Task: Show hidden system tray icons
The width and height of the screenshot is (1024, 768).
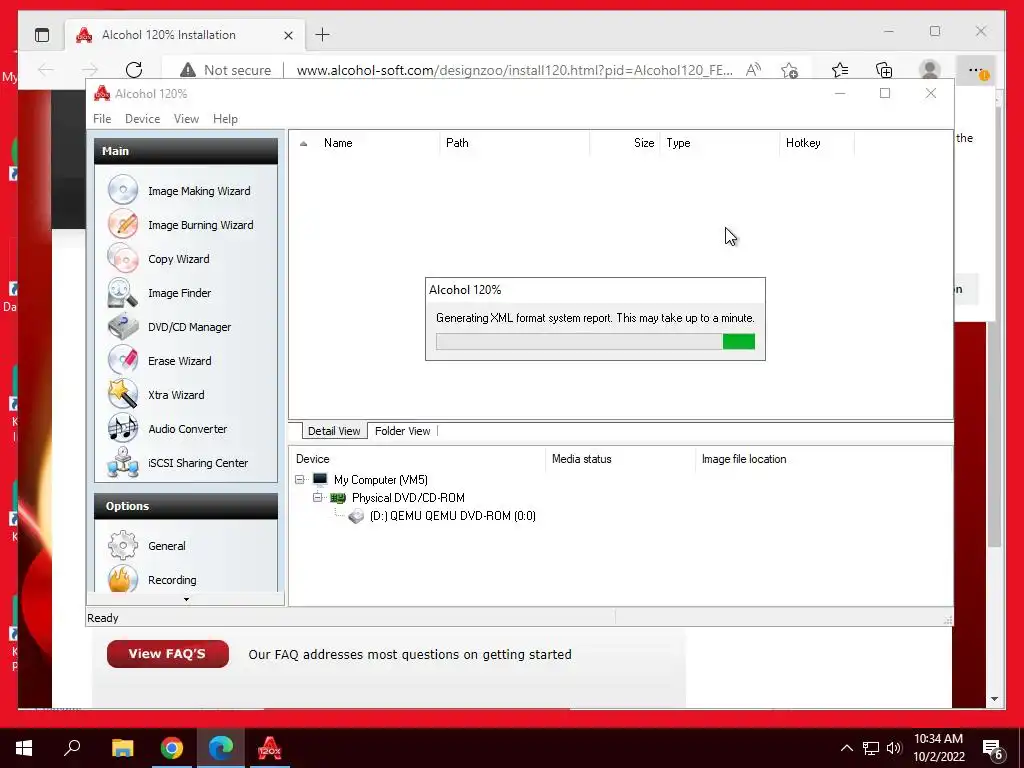Action: 846,748
